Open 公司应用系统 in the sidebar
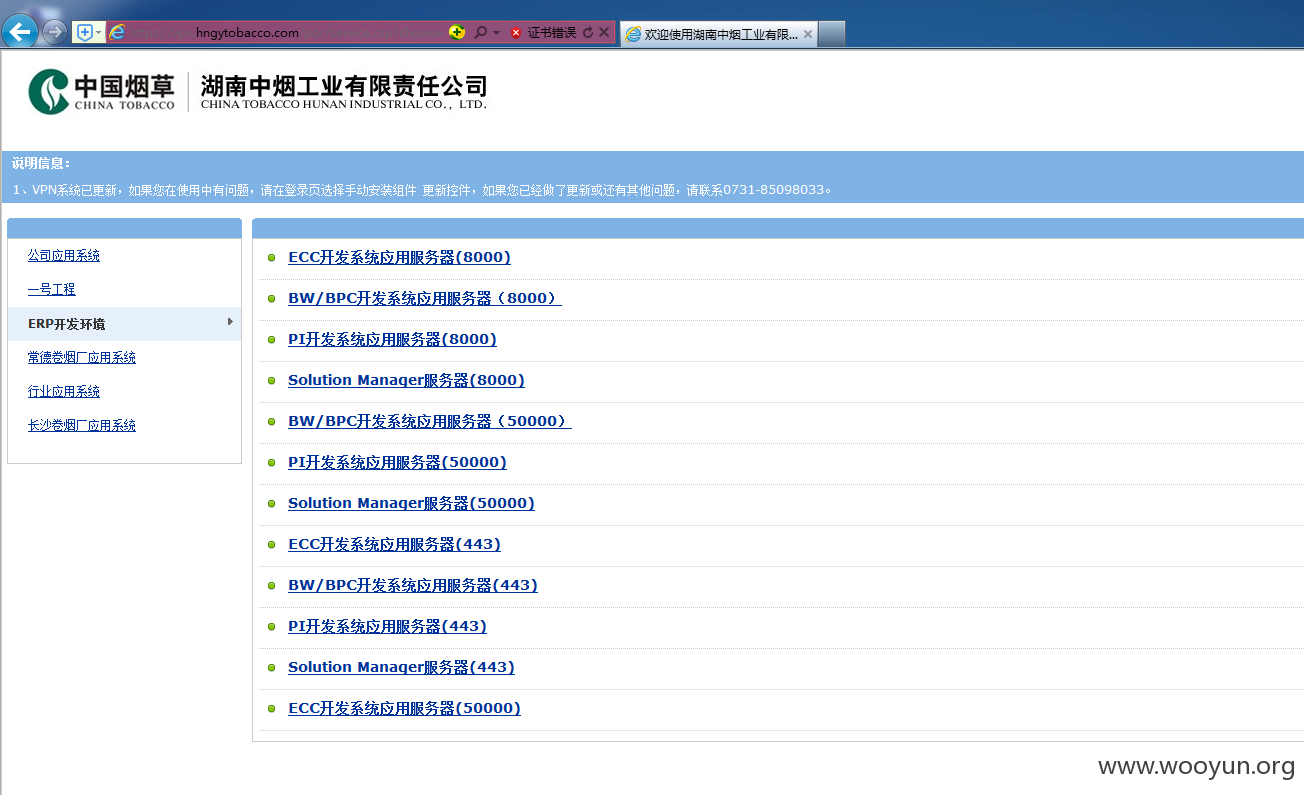Screen dimensions: 1304x795 pos(64,255)
